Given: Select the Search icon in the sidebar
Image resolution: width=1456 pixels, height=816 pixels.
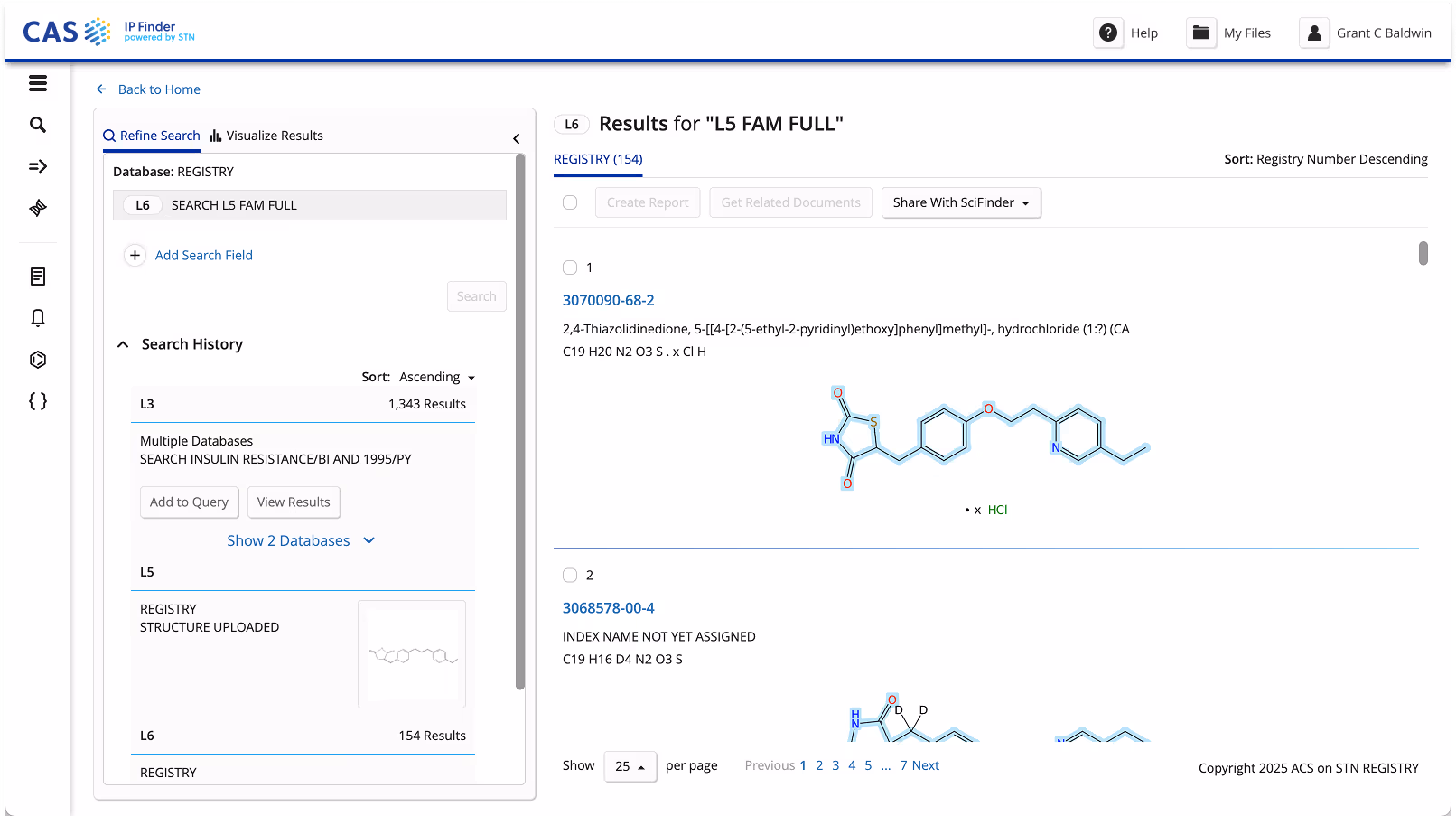Looking at the screenshot, I should coord(38,125).
